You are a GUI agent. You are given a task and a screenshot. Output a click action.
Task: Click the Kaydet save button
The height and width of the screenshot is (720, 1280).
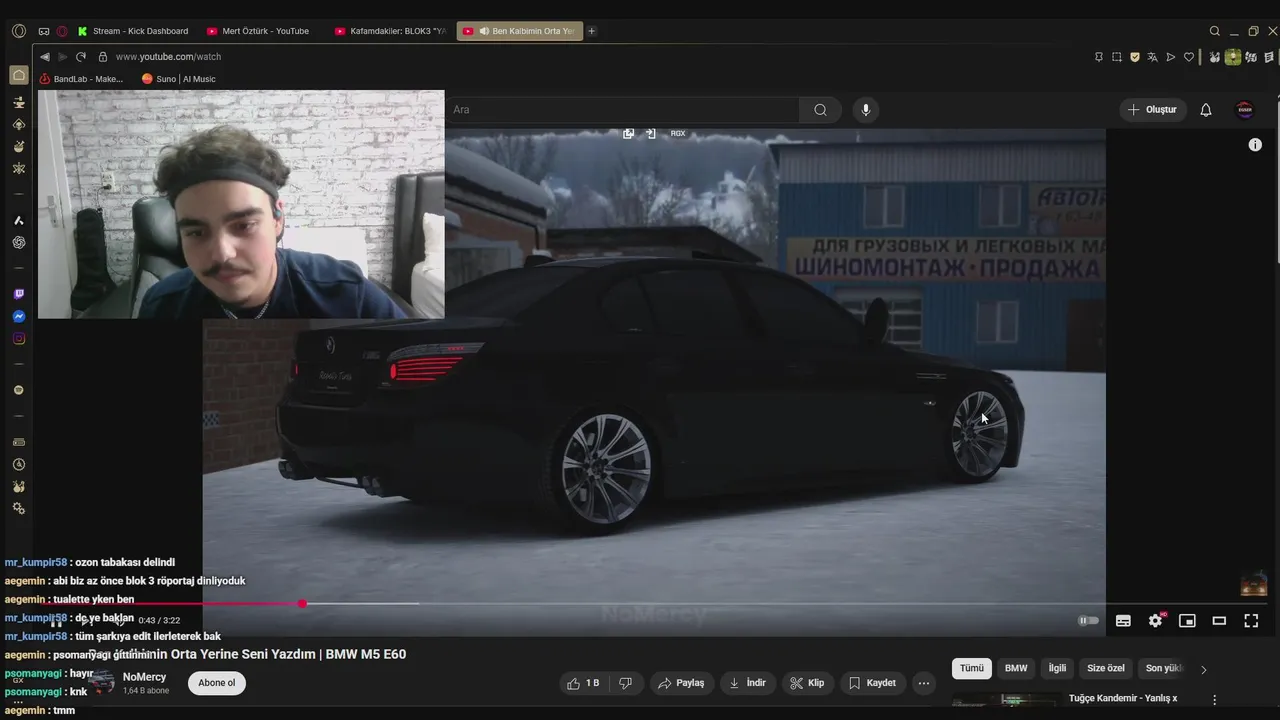[x=872, y=683]
